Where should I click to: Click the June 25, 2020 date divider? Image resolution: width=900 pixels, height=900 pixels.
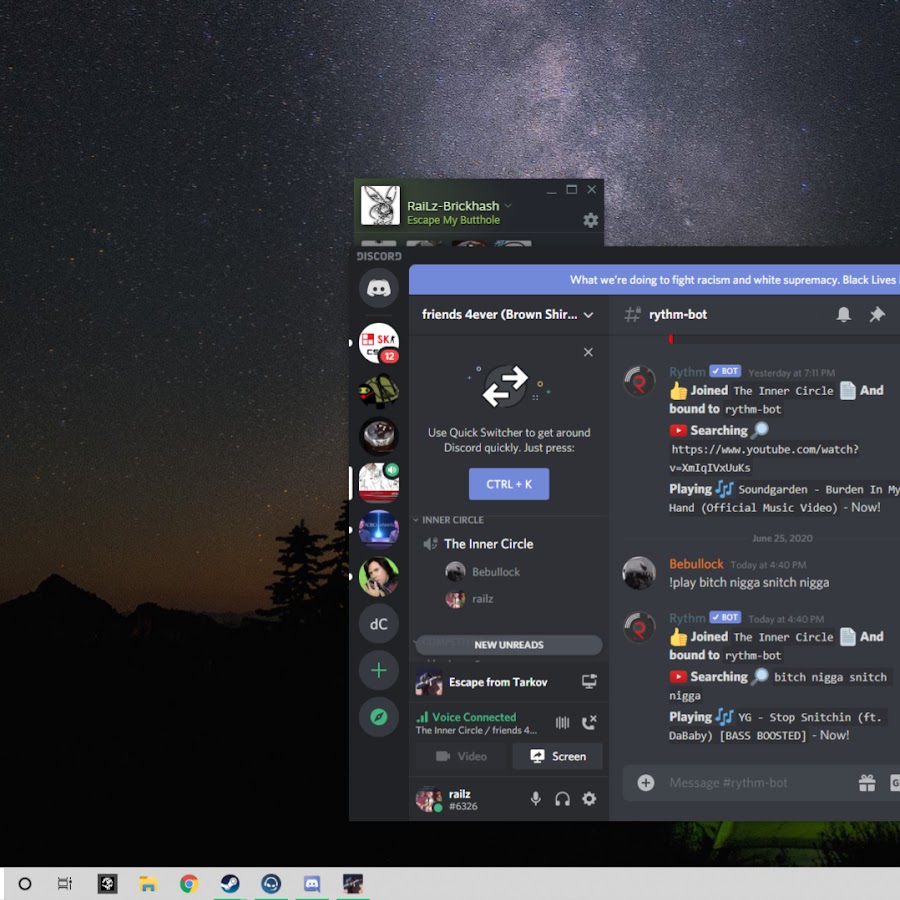[782, 538]
